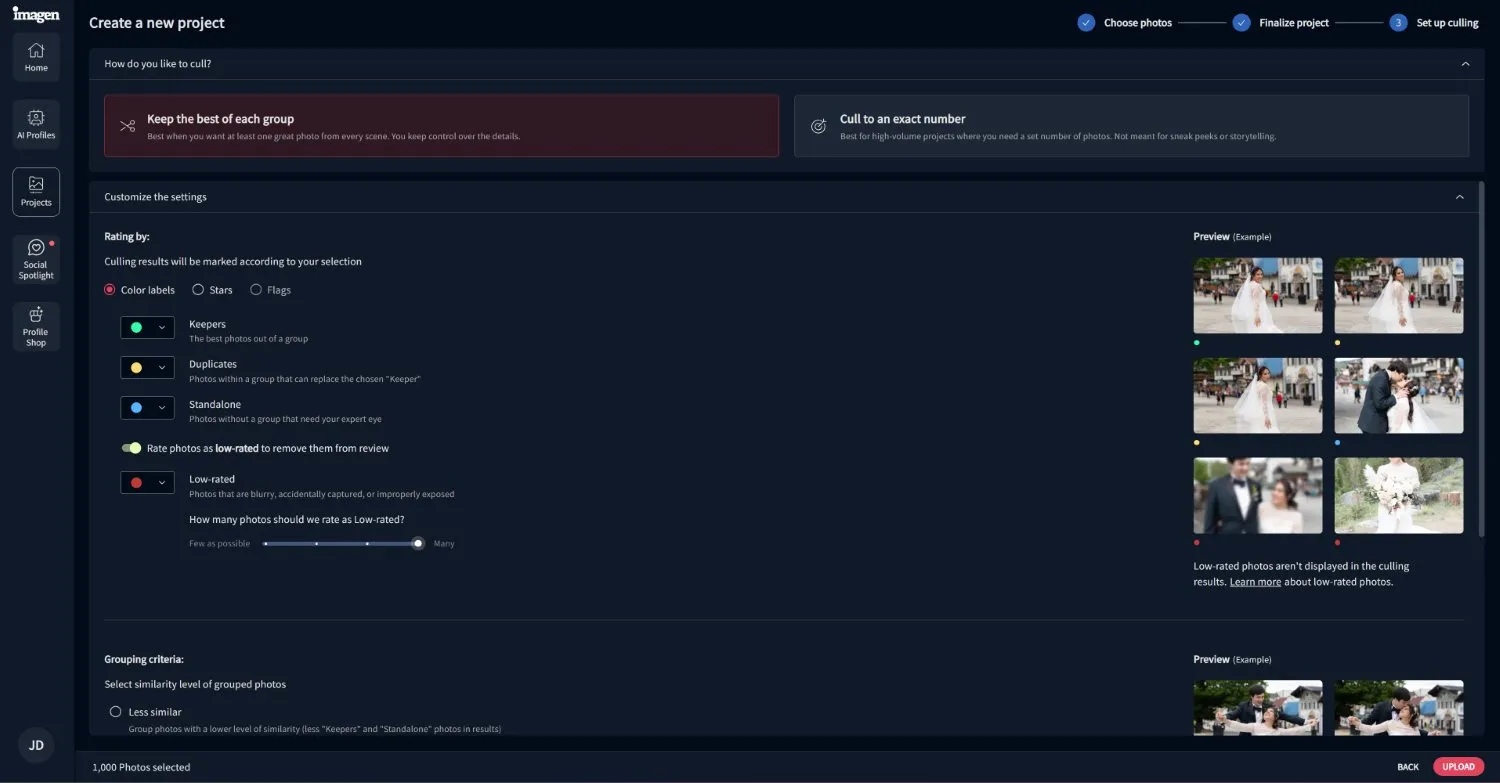Click the scissors icon on 'Keep the best of each group'
1500x783 pixels.
pos(127,126)
